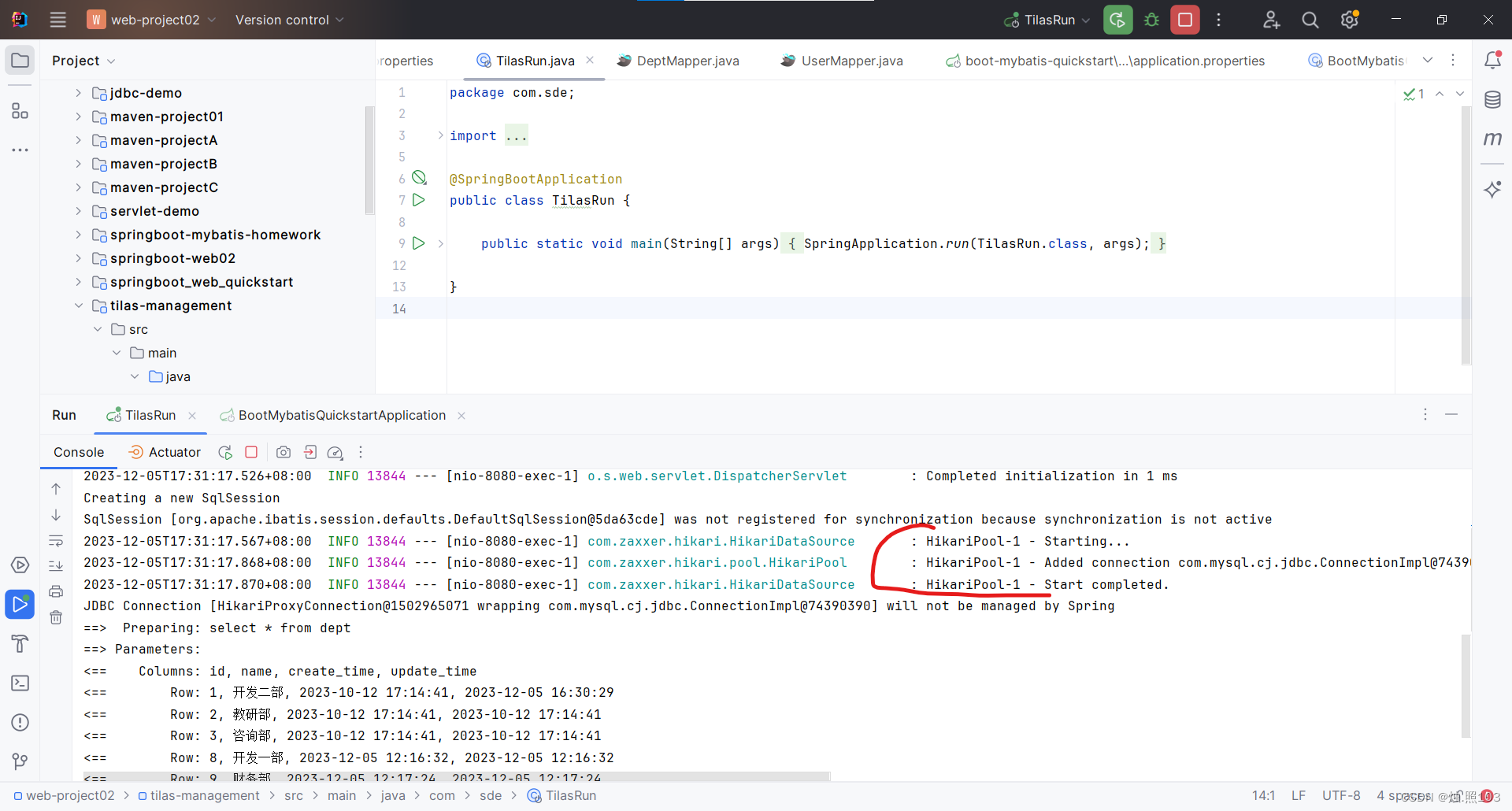Close the TilasRun.java editor tab

pyautogui.click(x=590, y=60)
